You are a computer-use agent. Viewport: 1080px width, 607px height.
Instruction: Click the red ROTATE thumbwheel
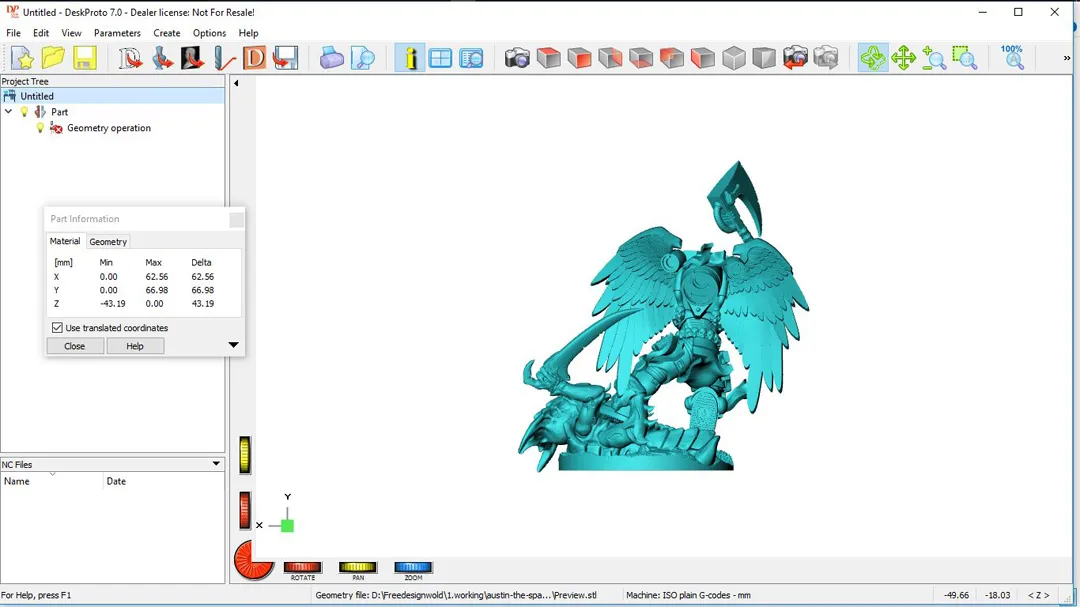302,567
